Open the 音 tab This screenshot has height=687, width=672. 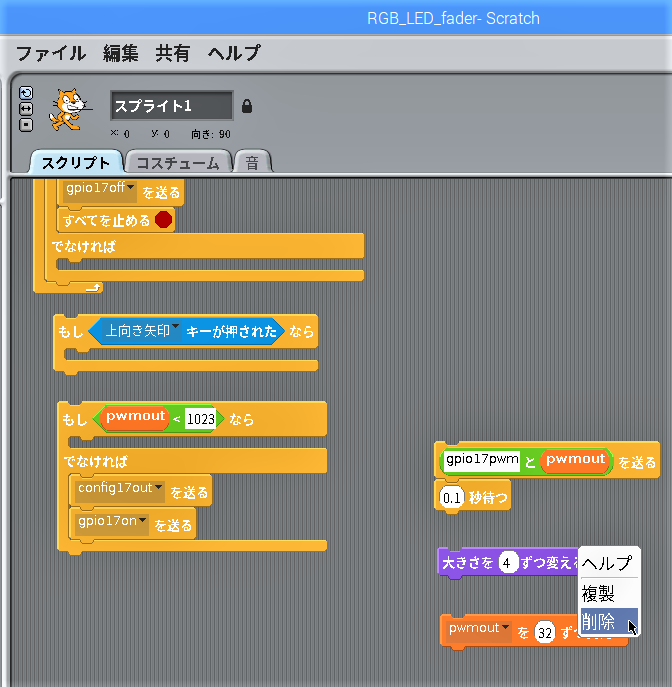(252, 162)
